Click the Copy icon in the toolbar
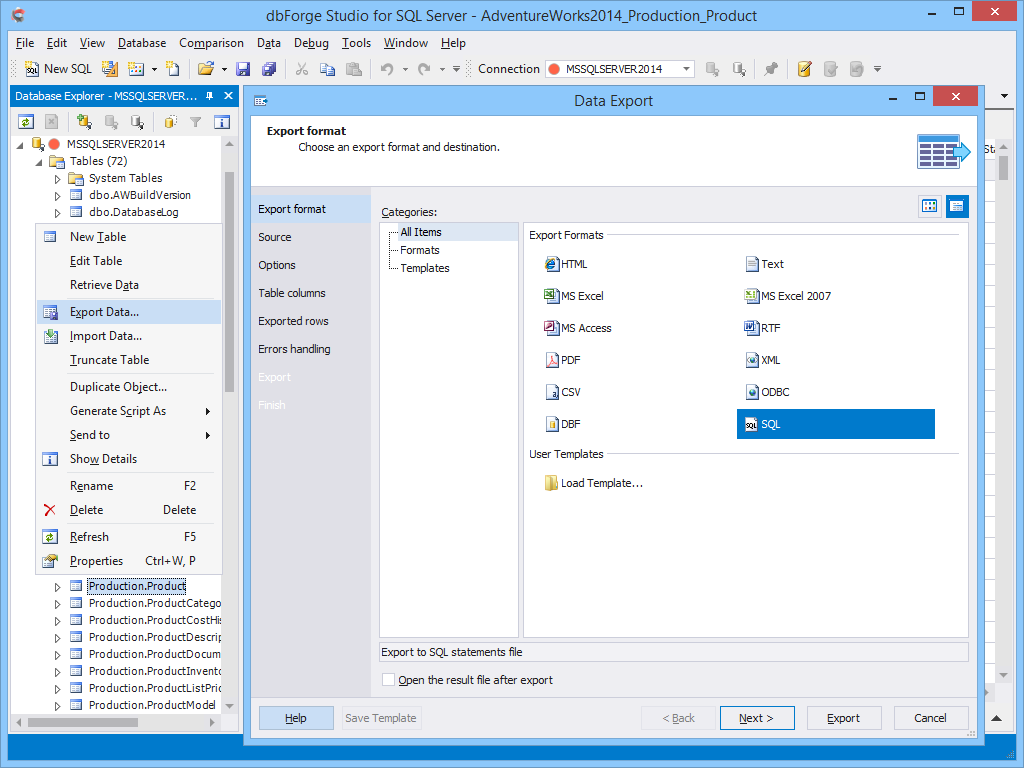This screenshot has height=768, width=1024. click(327, 69)
